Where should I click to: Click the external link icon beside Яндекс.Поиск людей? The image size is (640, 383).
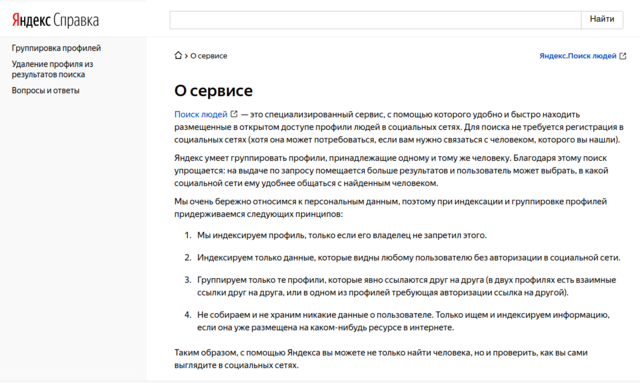tap(622, 56)
